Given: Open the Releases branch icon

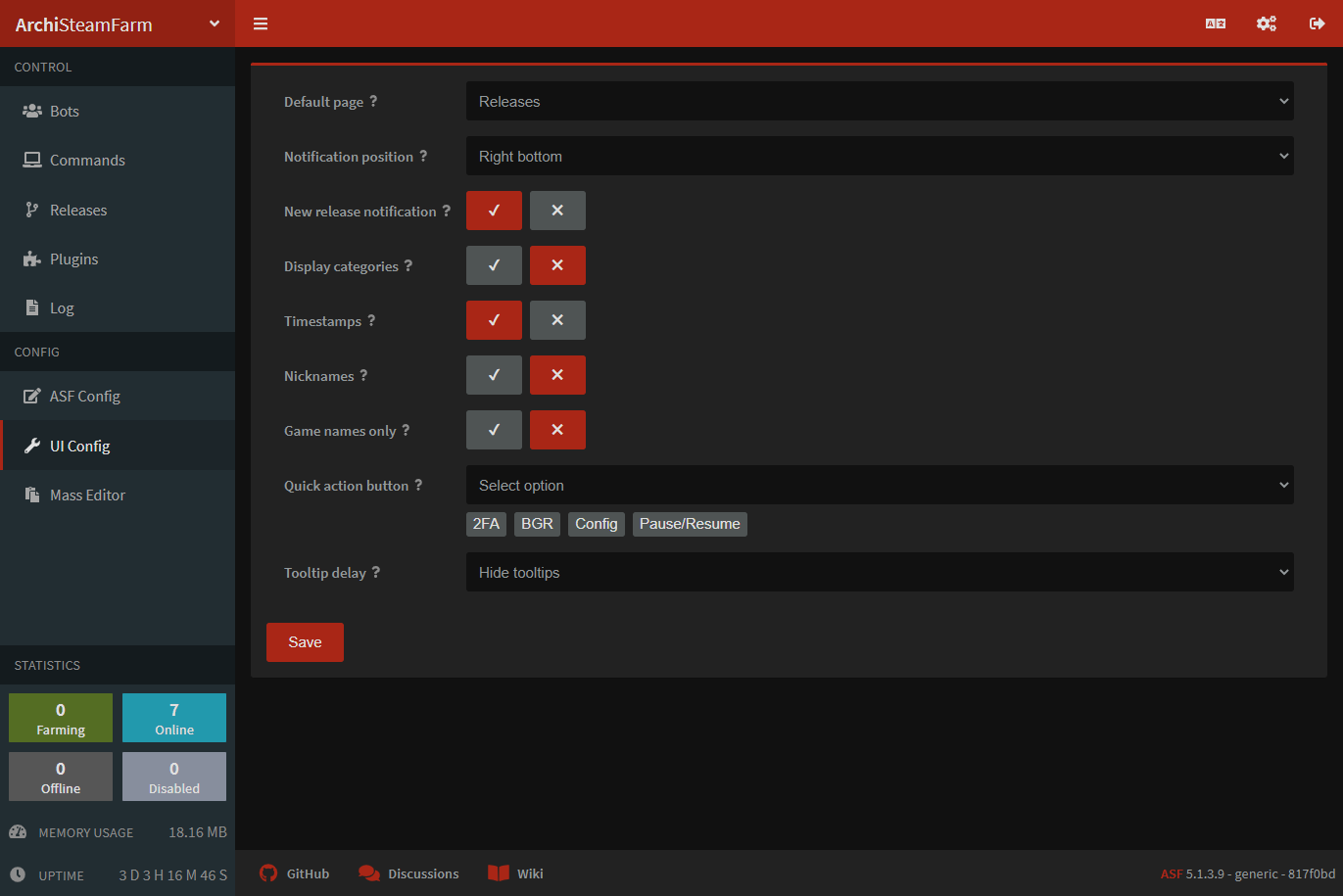Looking at the screenshot, I should 30,210.
